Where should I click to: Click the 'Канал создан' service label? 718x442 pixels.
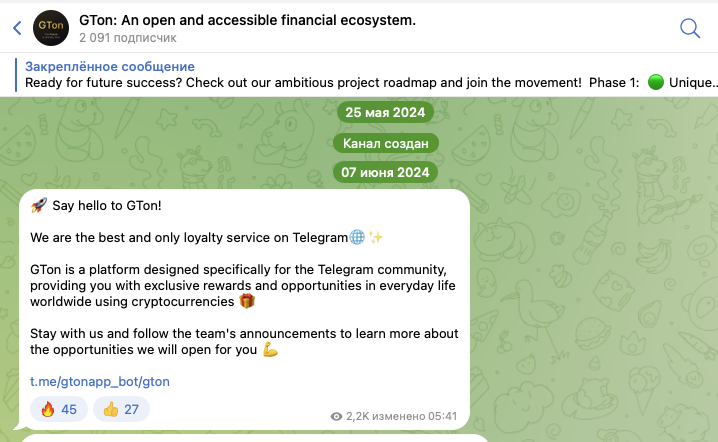386,143
